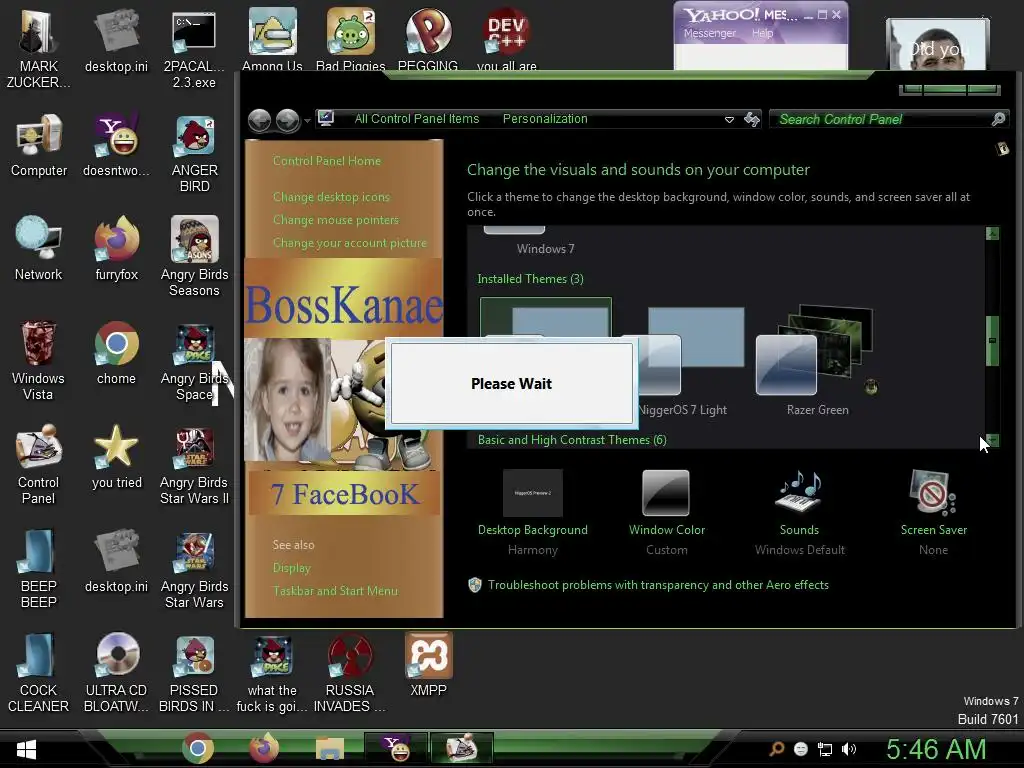Launch Angry Birds Star Wars II shortcut
Viewport: 1024px width, 768px height.
pos(194,464)
